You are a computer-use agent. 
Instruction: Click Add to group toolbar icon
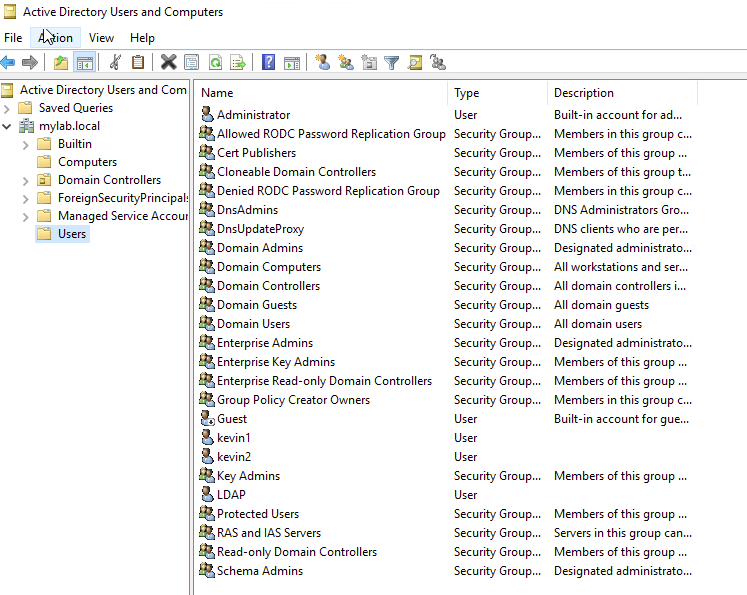438,62
